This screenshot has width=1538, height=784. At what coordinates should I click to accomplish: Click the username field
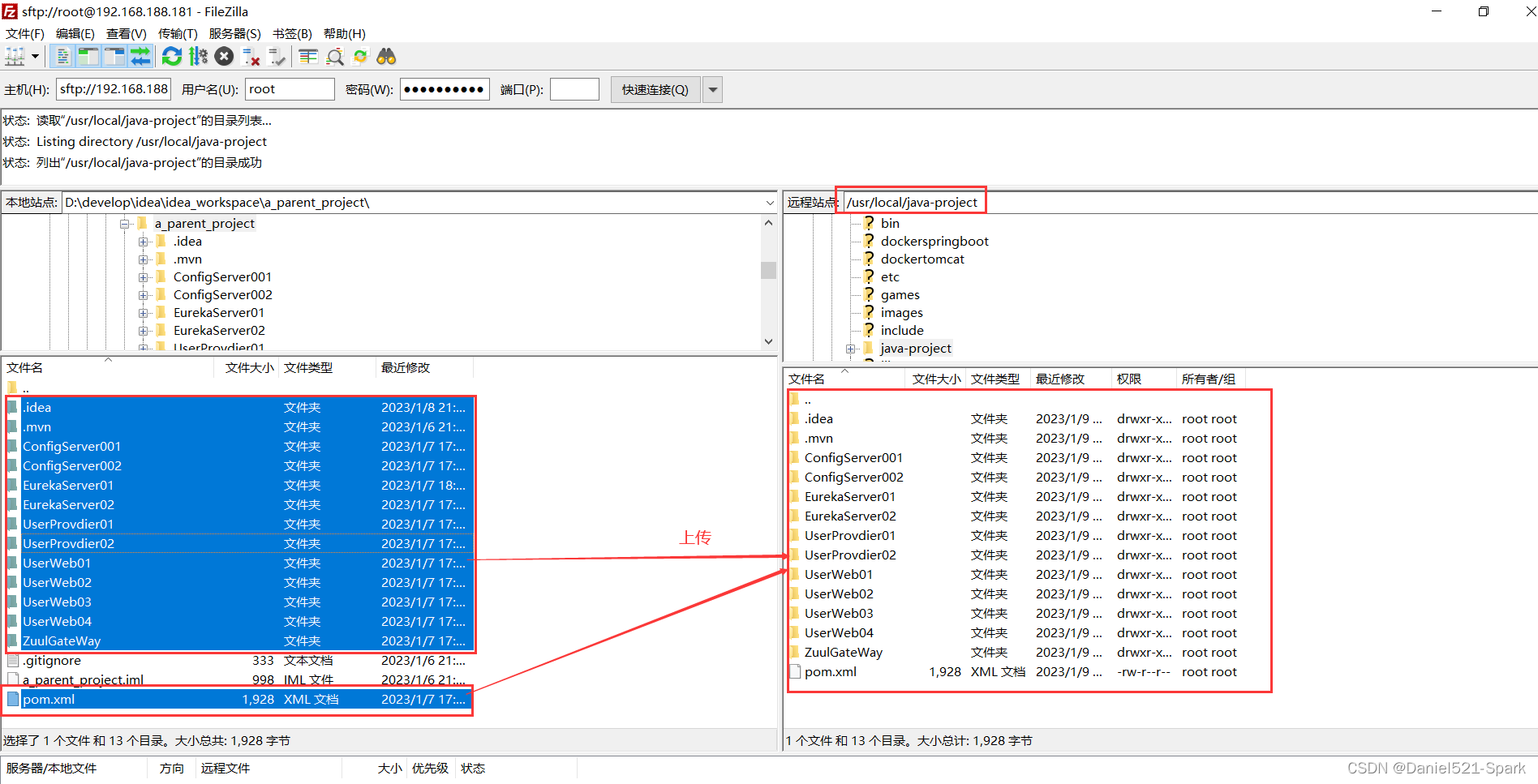[x=290, y=89]
